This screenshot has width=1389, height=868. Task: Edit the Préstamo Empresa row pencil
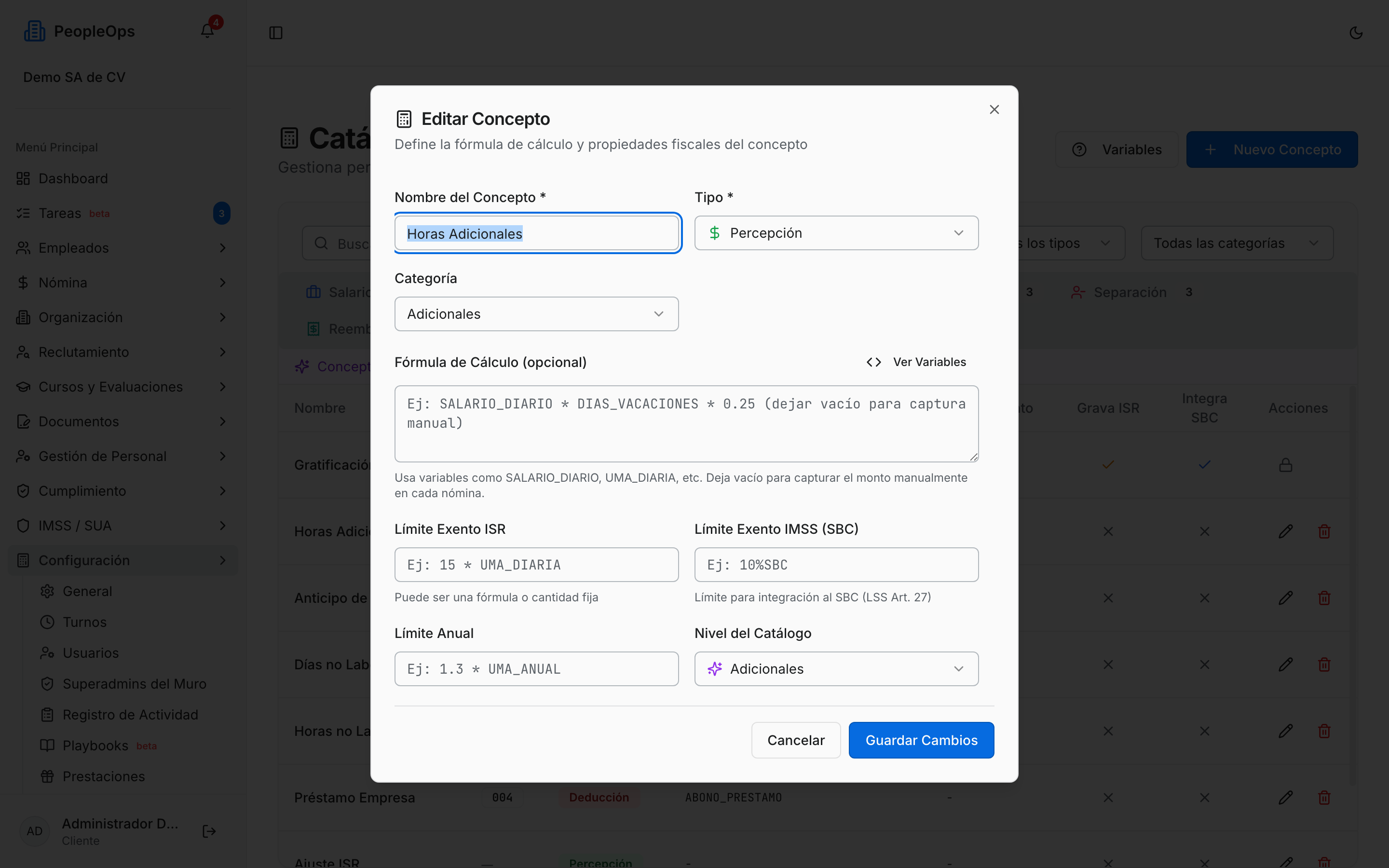pos(1286,798)
